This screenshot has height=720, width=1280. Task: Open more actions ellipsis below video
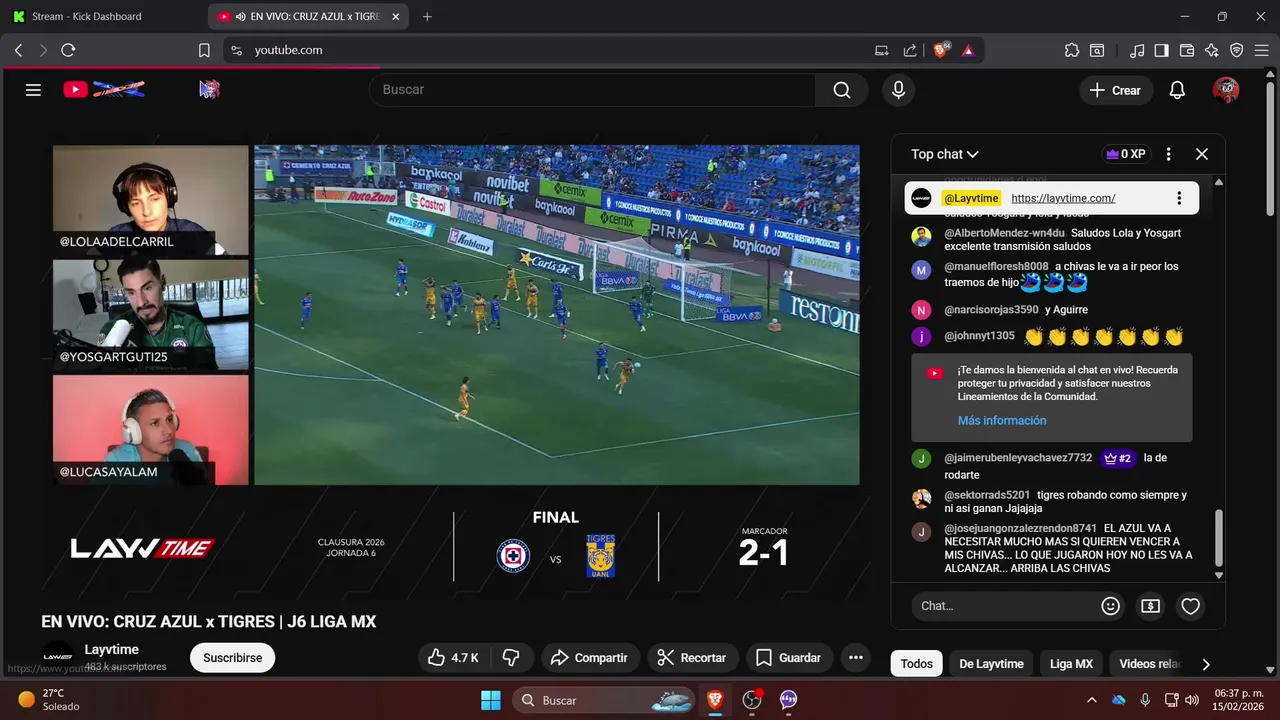(855, 657)
